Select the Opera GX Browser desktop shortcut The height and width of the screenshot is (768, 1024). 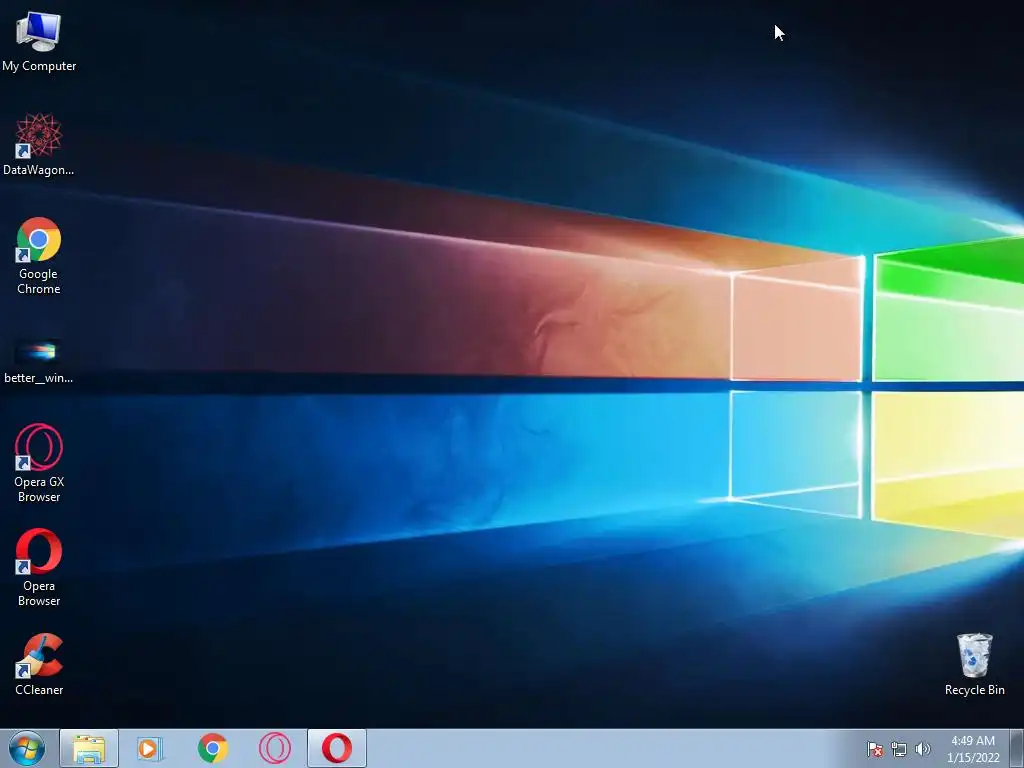(x=39, y=463)
